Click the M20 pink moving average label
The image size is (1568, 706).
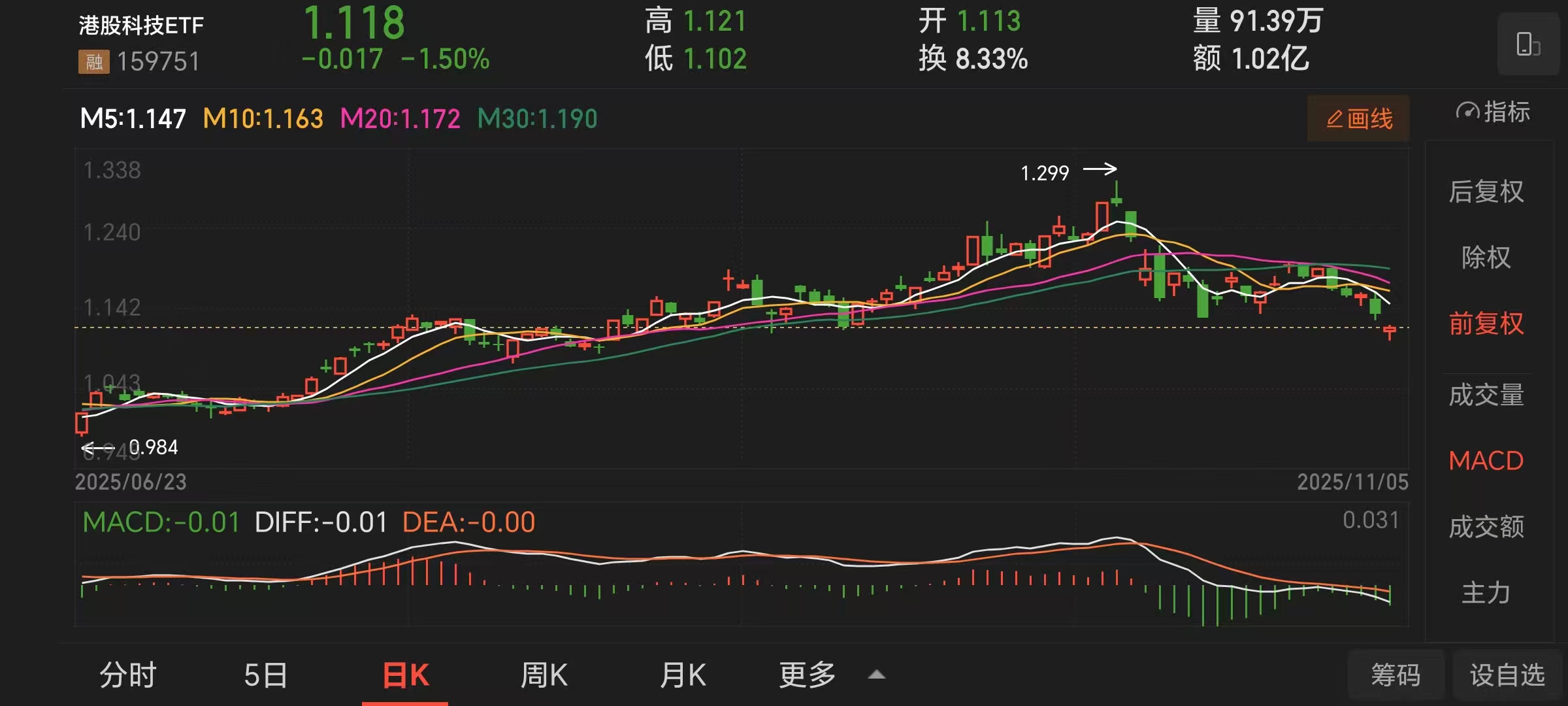pyautogui.click(x=400, y=119)
